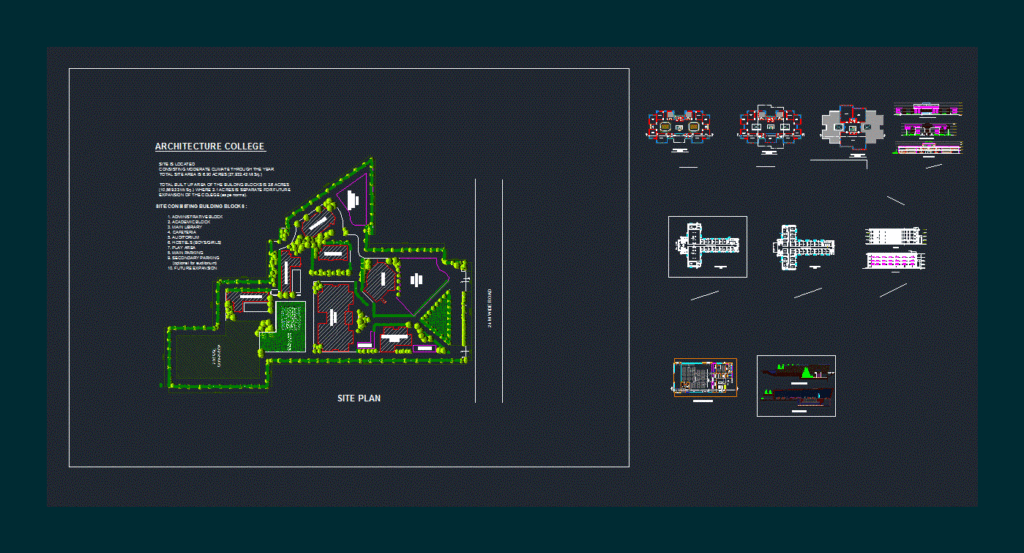This screenshot has width=1024, height=553.
Task: Select the framed section drawings sheet
Action: pos(796,386)
